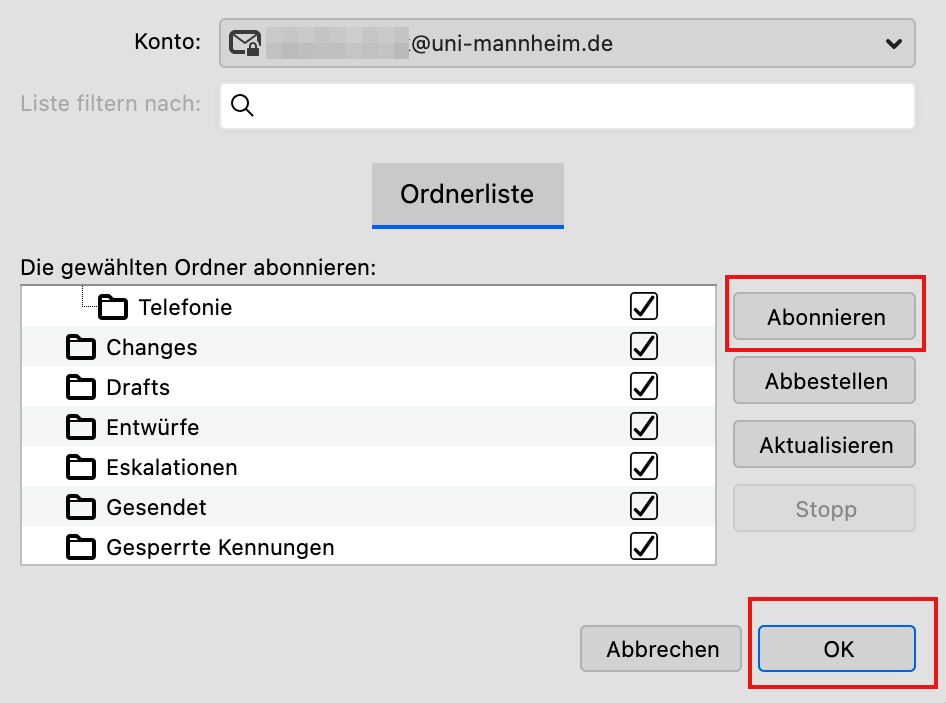Toggle the Drafts folder checkbox

[644, 386]
